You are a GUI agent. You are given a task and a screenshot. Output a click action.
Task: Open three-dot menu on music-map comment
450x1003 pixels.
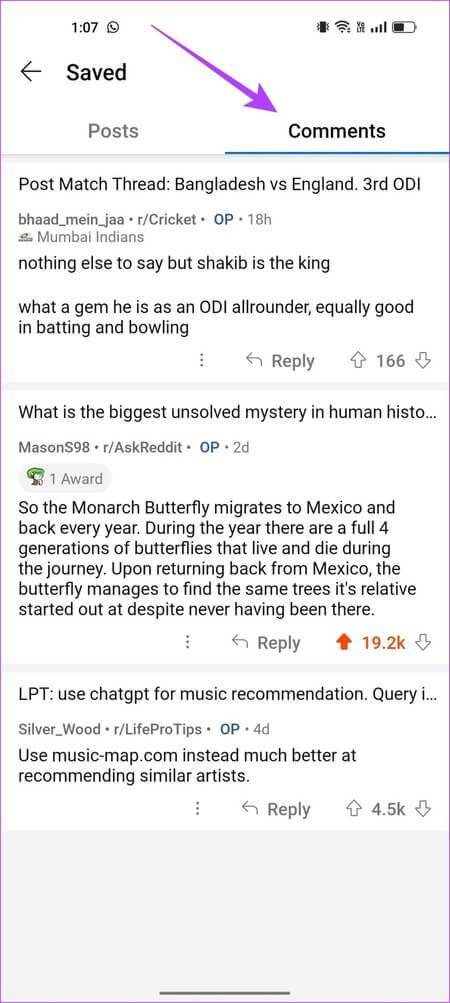198,809
